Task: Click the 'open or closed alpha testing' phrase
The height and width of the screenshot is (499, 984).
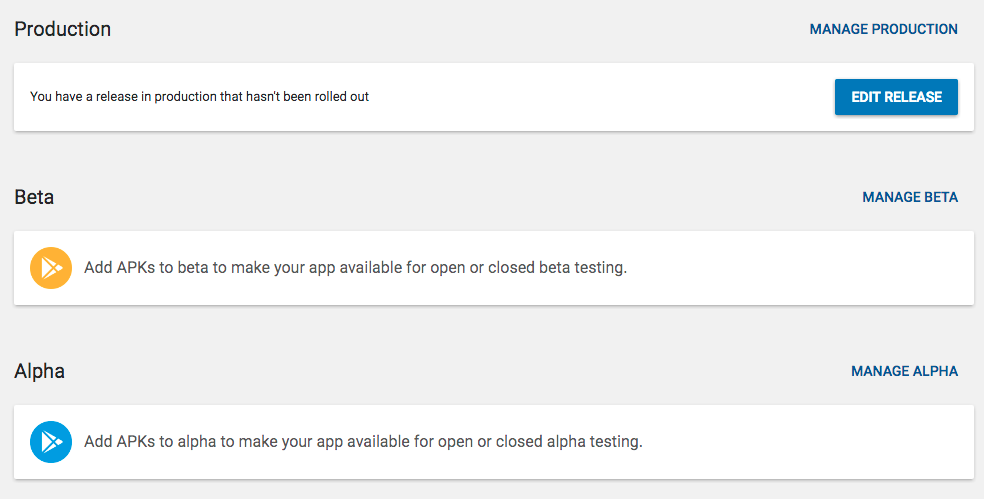Action: click(x=540, y=441)
